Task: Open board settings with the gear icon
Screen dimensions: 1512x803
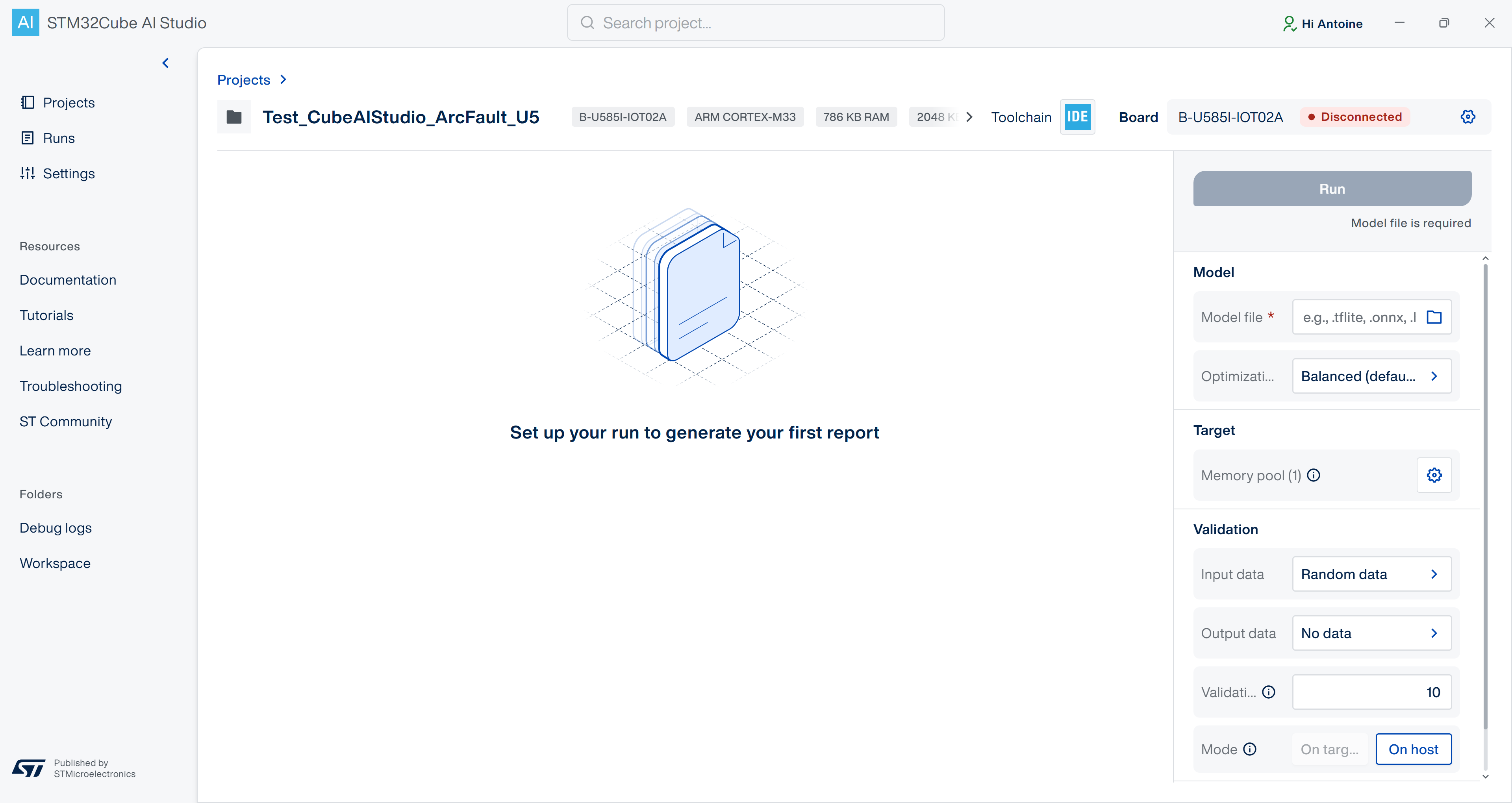Action: [x=1468, y=117]
